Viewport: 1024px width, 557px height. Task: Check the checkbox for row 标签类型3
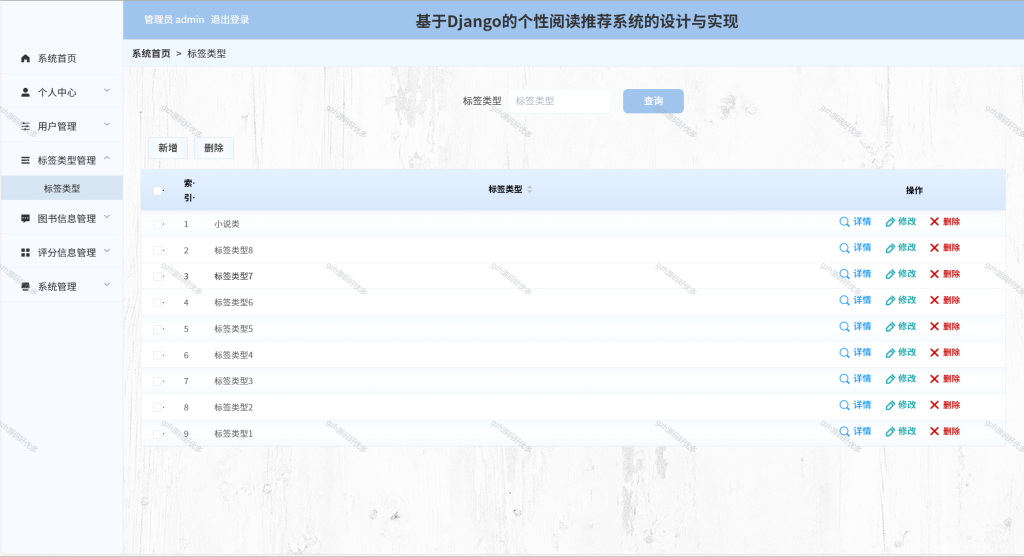pyautogui.click(x=157, y=381)
